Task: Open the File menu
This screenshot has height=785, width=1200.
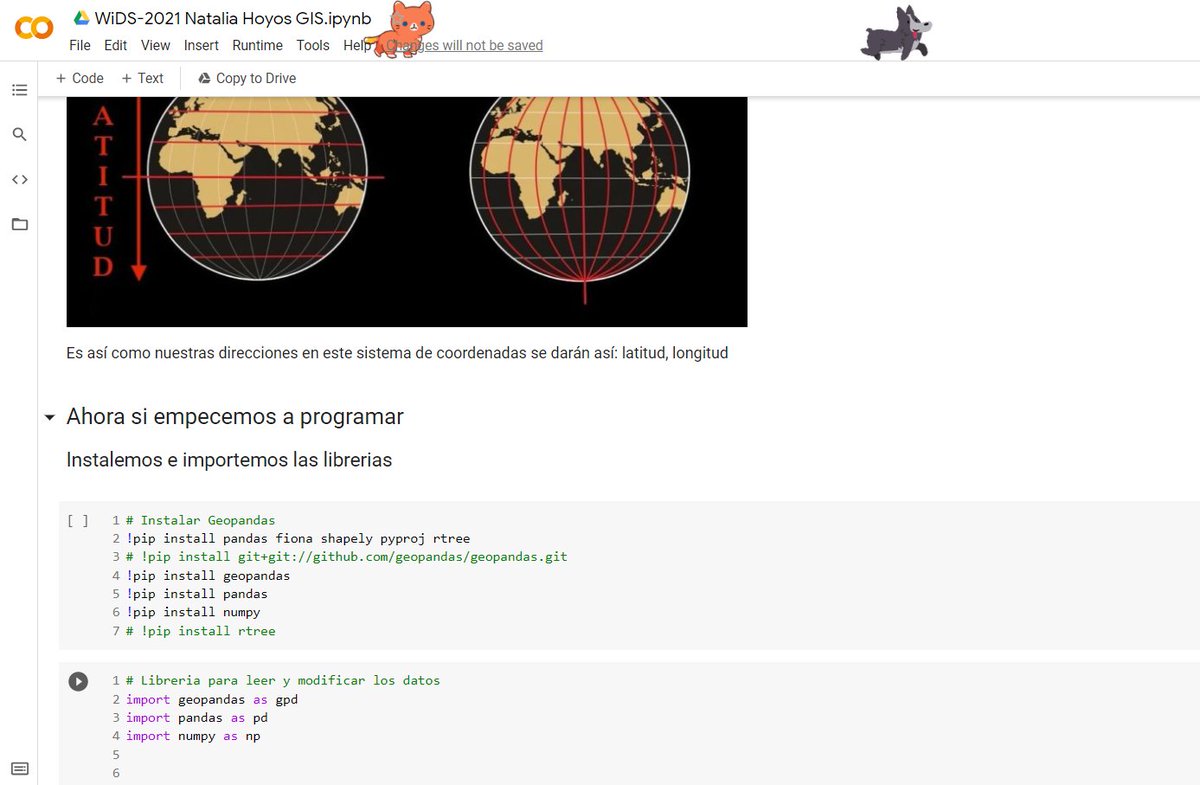Action: (80, 45)
